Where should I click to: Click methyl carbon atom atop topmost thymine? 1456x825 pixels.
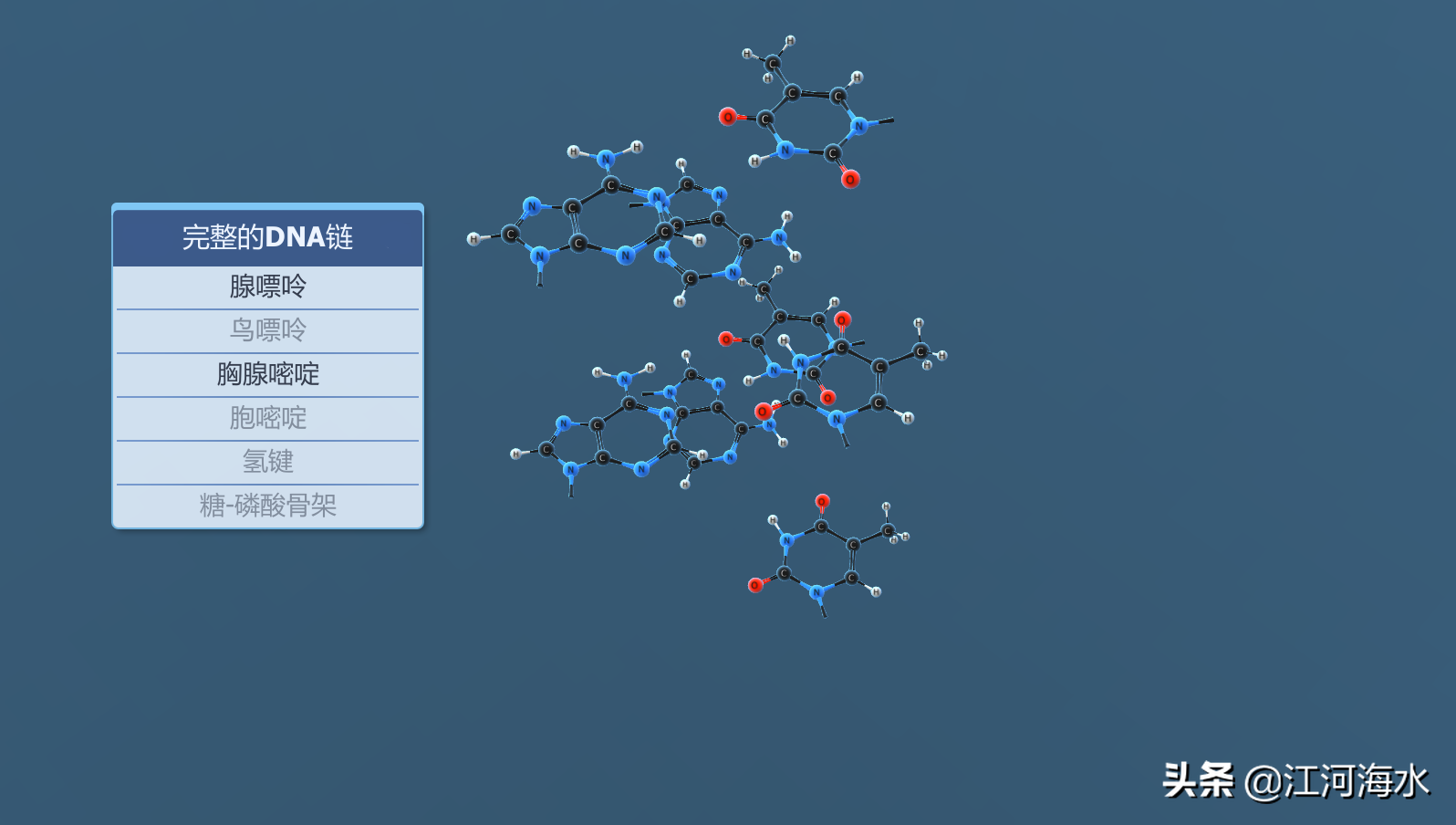pyautogui.click(x=774, y=63)
